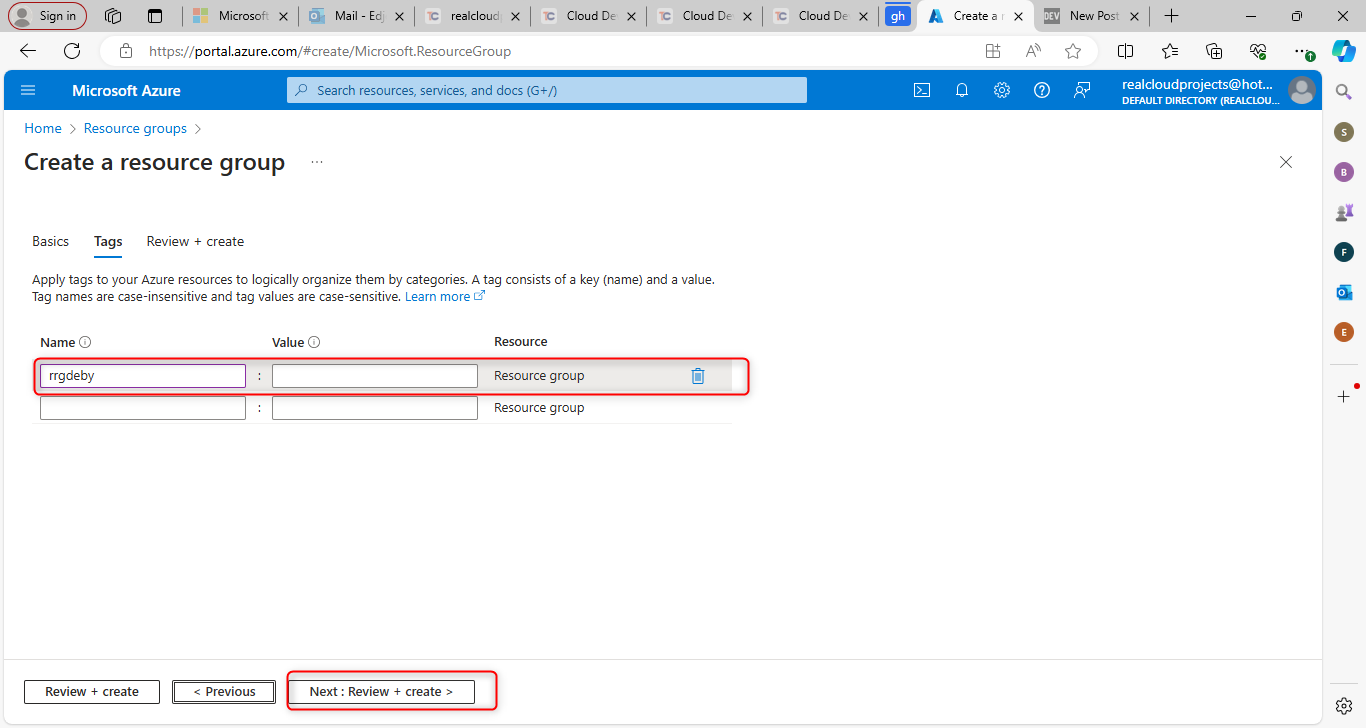1366x728 pixels.
Task: Open the F app in Edge sidebar
Action: tap(1344, 252)
